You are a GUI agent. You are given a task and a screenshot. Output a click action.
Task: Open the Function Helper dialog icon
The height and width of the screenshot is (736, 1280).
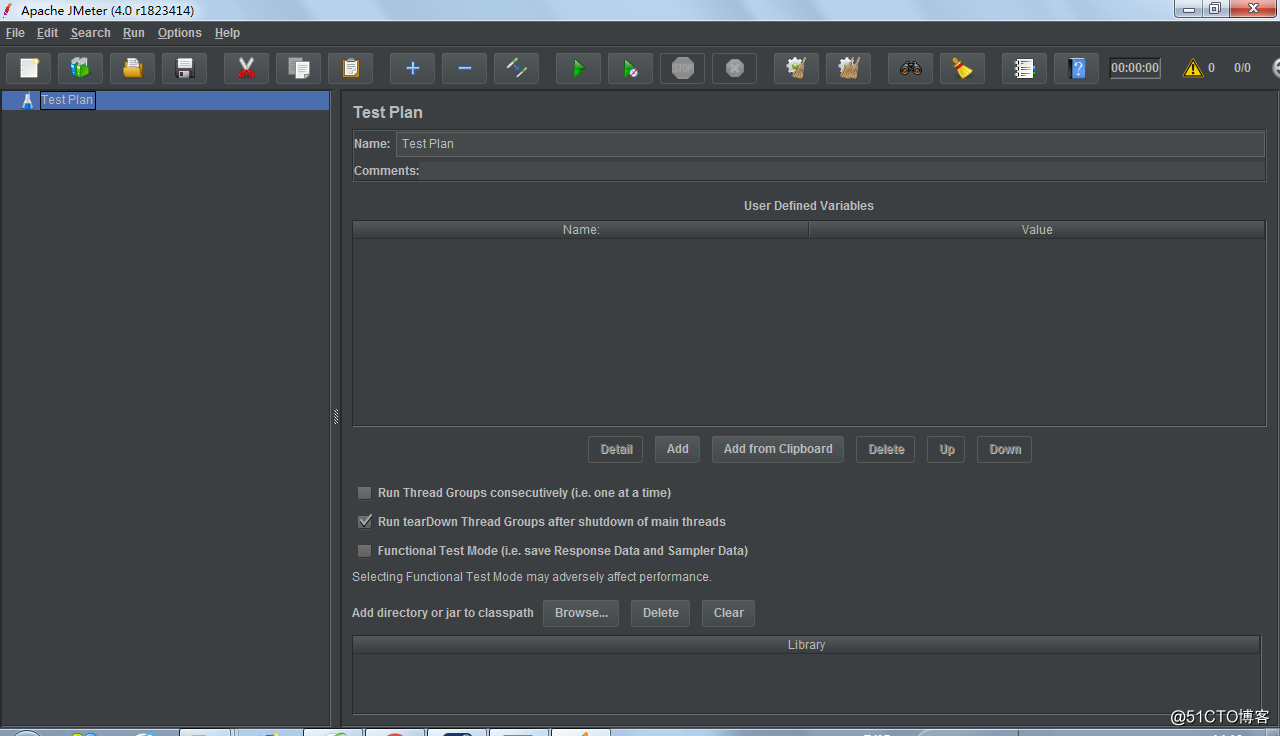coord(1024,68)
